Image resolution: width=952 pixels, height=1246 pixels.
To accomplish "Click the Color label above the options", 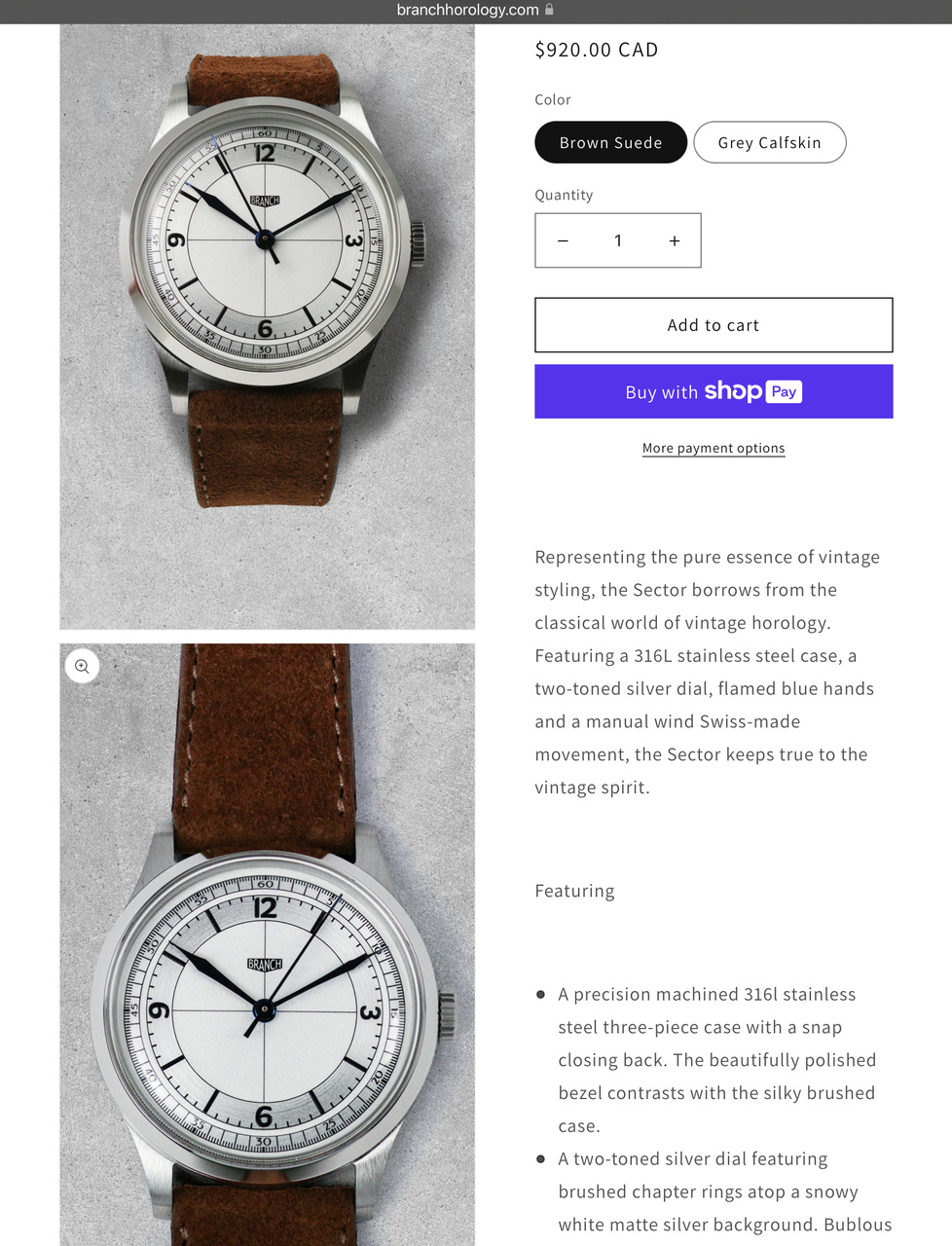I will point(553,99).
